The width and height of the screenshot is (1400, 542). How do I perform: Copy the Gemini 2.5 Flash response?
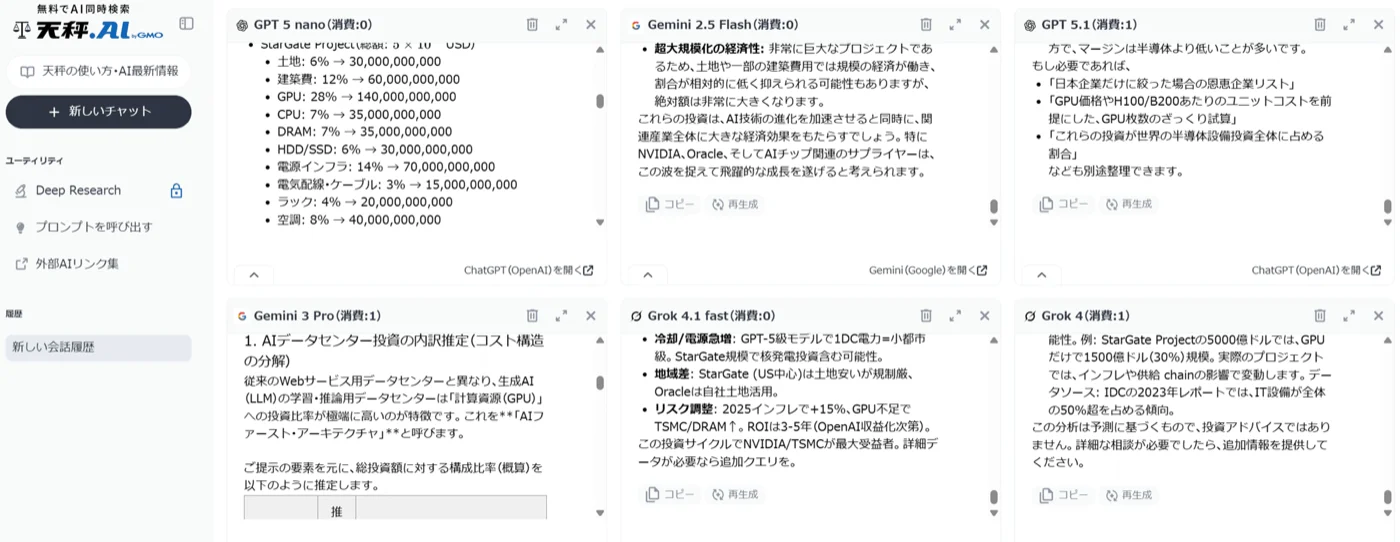[x=670, y=204]
